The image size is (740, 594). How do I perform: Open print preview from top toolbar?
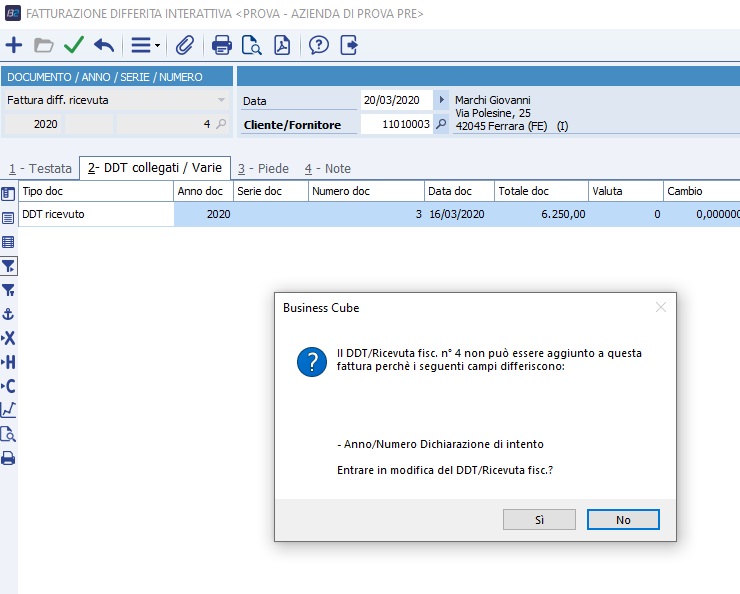point(252,45)
